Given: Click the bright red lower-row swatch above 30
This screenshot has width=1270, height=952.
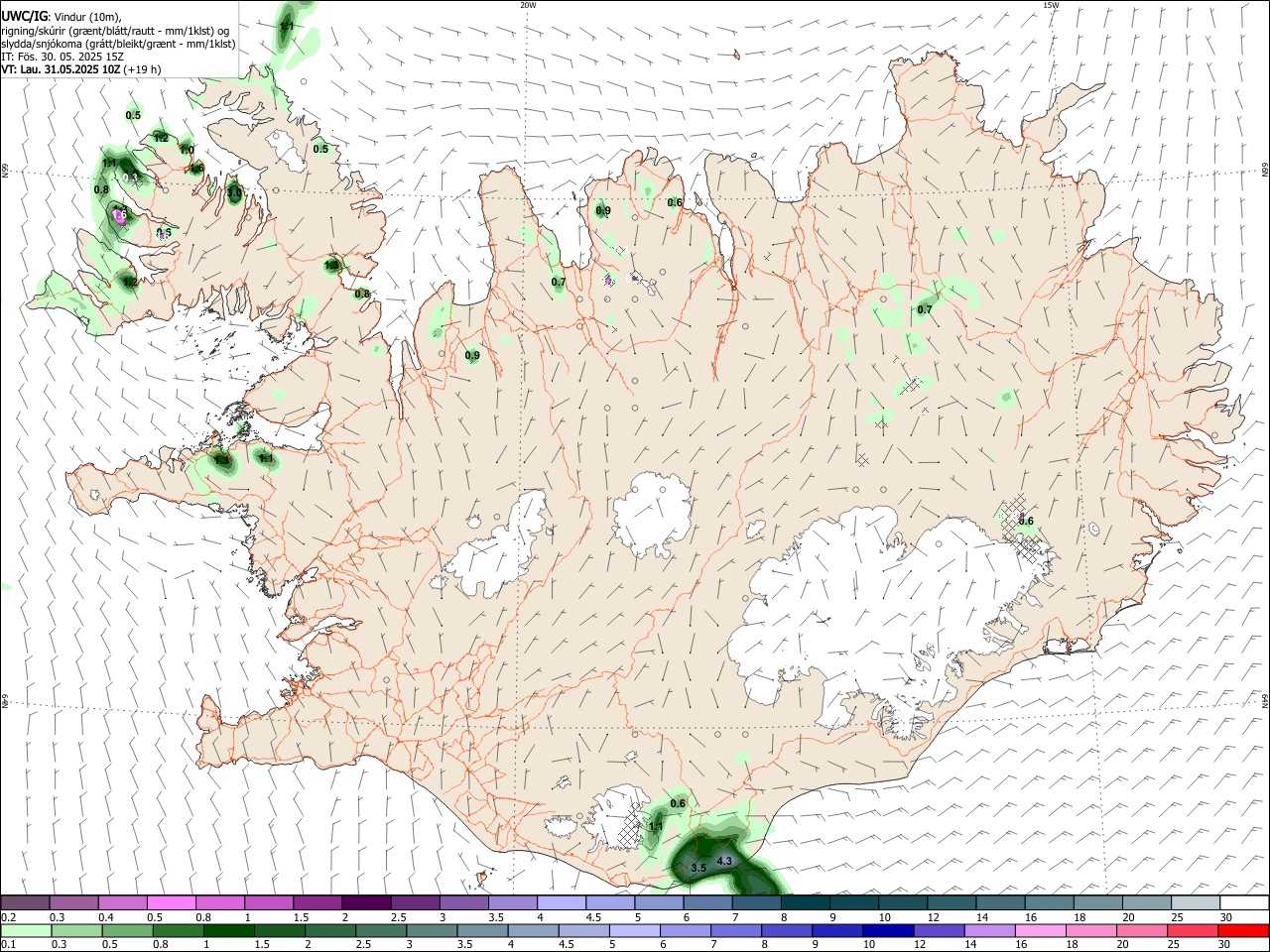Looking at the screenshot, I should click(x=1243, y=930).
